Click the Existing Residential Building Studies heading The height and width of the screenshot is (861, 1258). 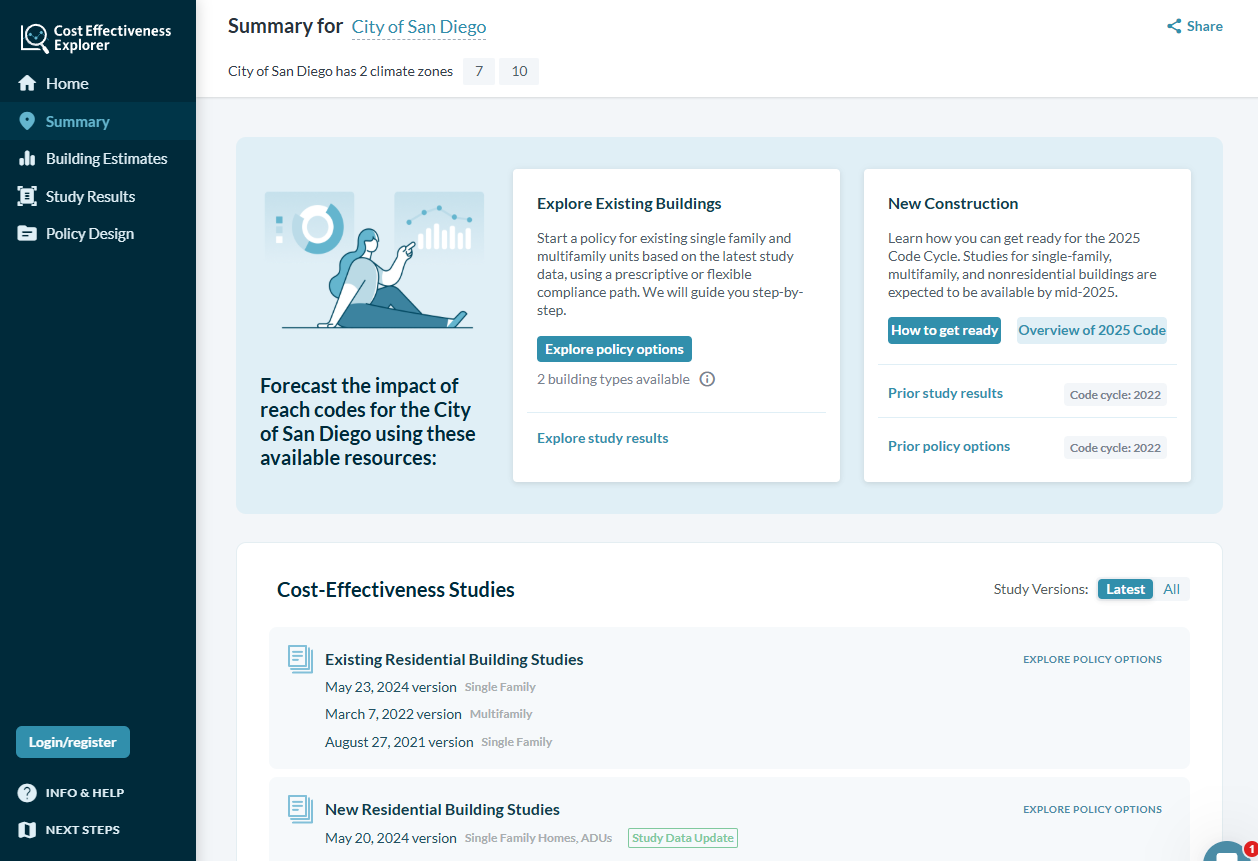click(x=454, y=660)
